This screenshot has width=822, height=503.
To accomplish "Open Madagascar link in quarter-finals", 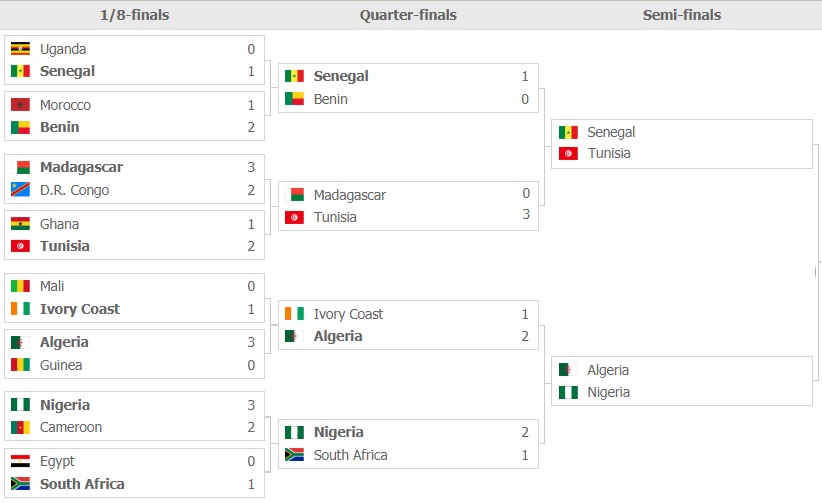I will pyautogui.click(x=350, y=195).
